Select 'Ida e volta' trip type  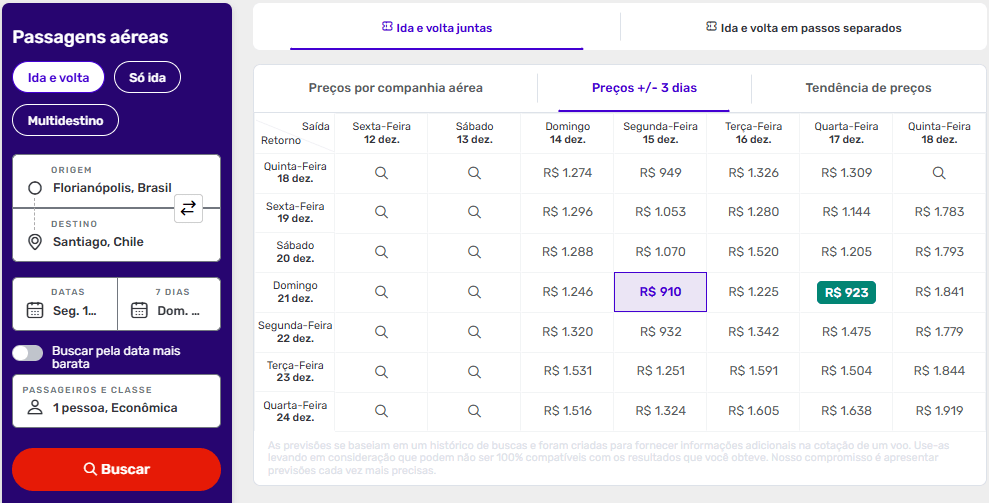pyautogui.click(x=58, y=77)
